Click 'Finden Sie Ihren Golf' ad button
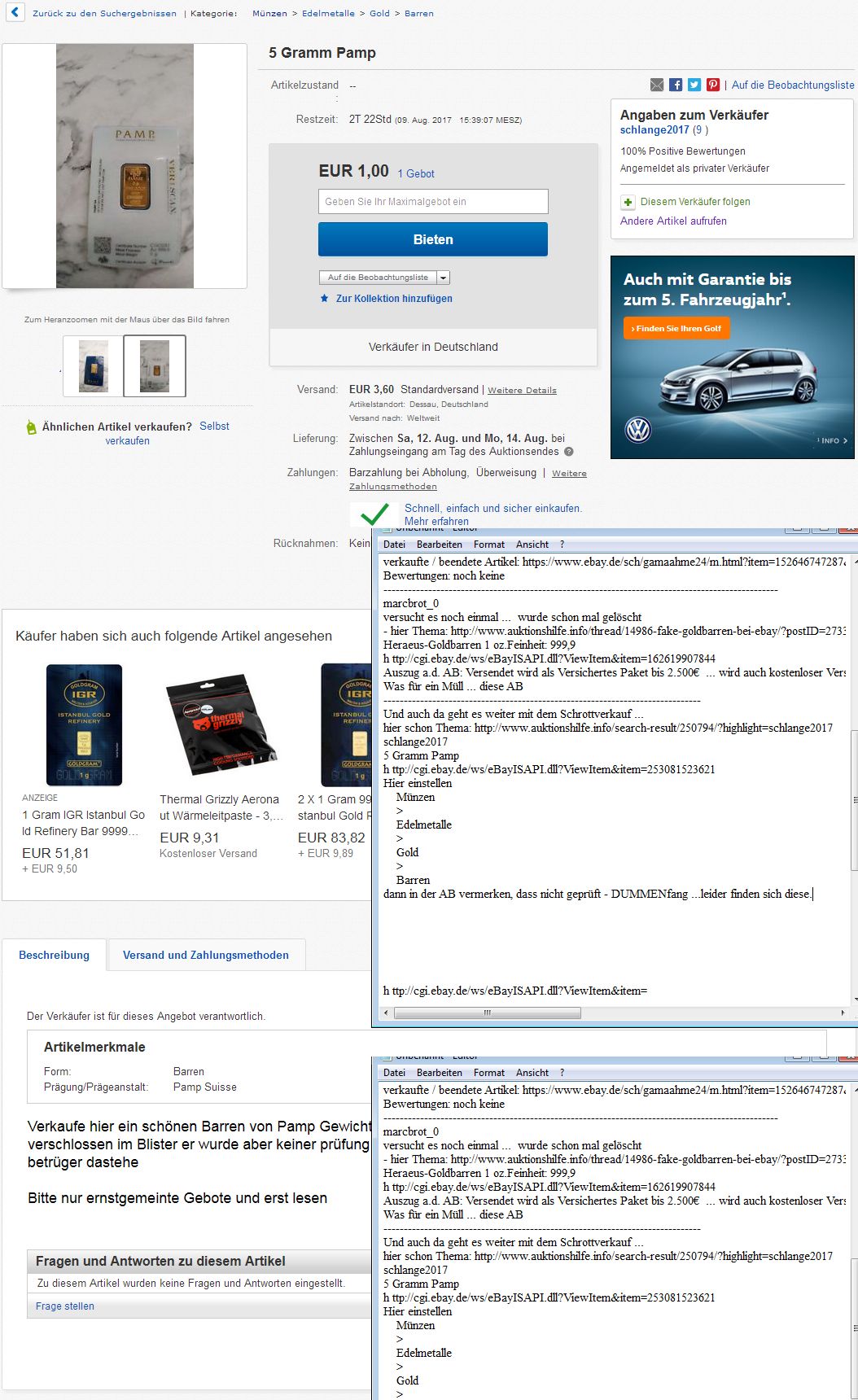This screenshot has height=1400, width=858. point(677,328)
